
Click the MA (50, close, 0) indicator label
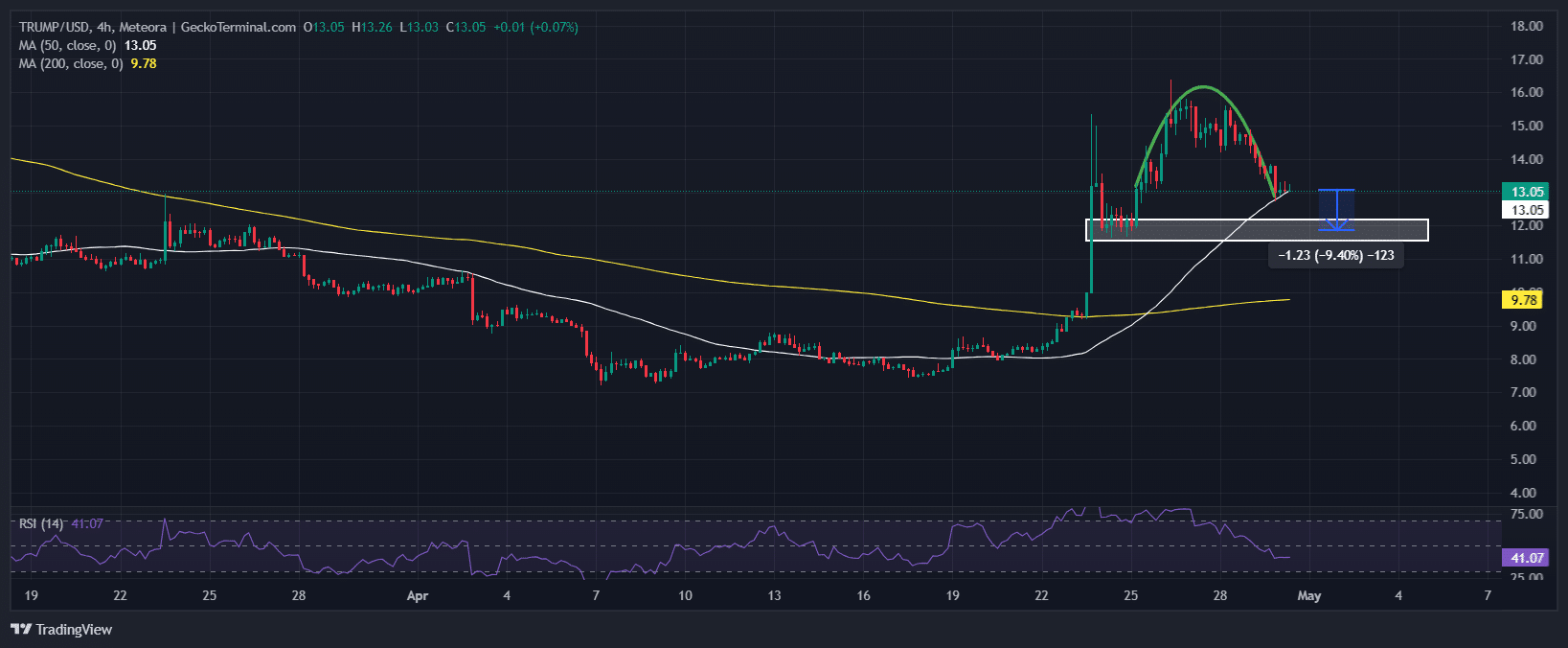[x=67, y=45]
